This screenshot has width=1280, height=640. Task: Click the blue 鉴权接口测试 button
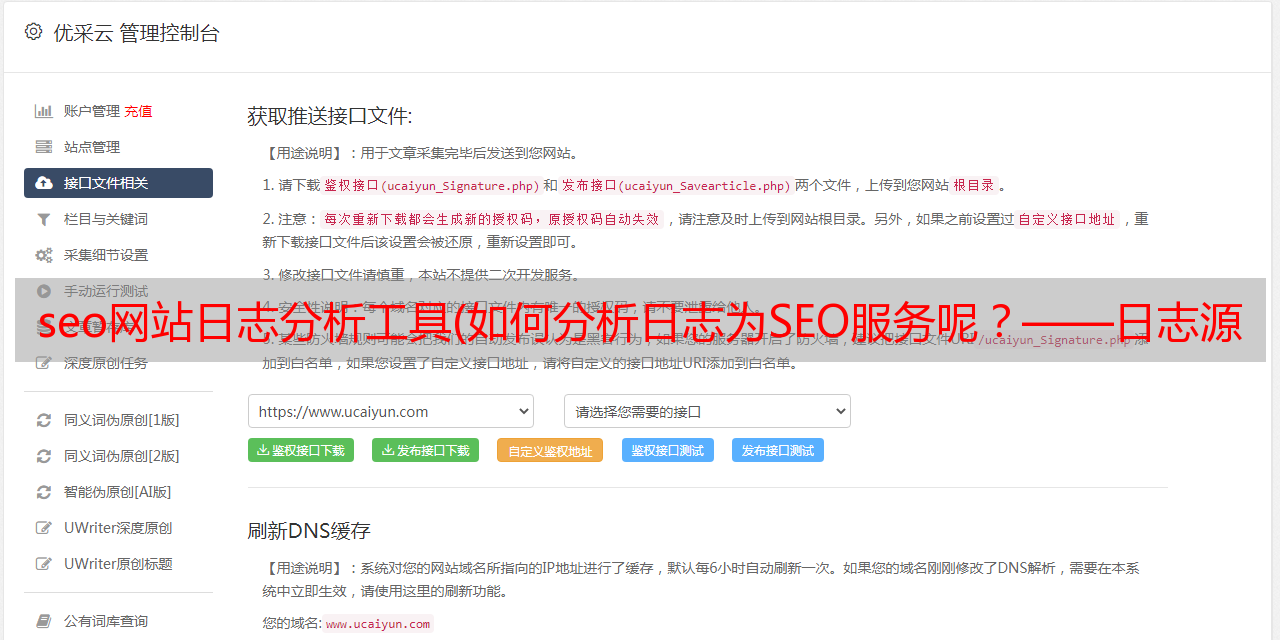tap(668, 450)
